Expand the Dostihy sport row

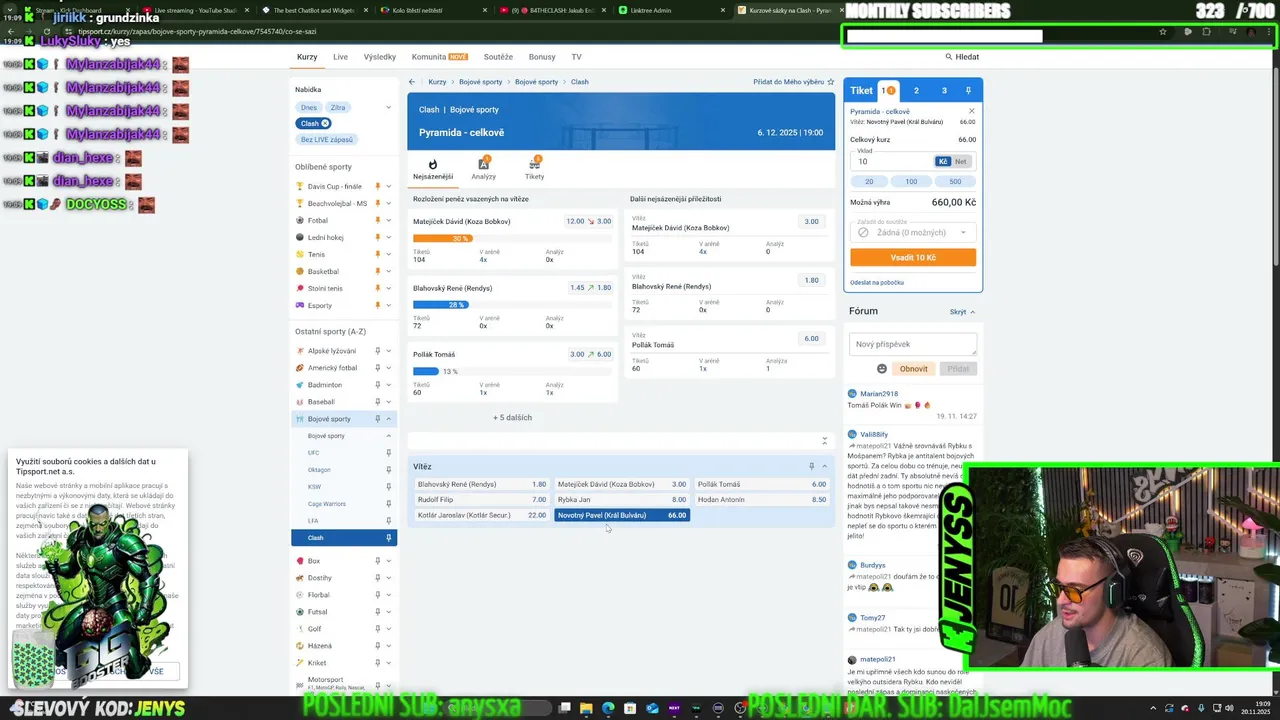click(x=389, y=578)
